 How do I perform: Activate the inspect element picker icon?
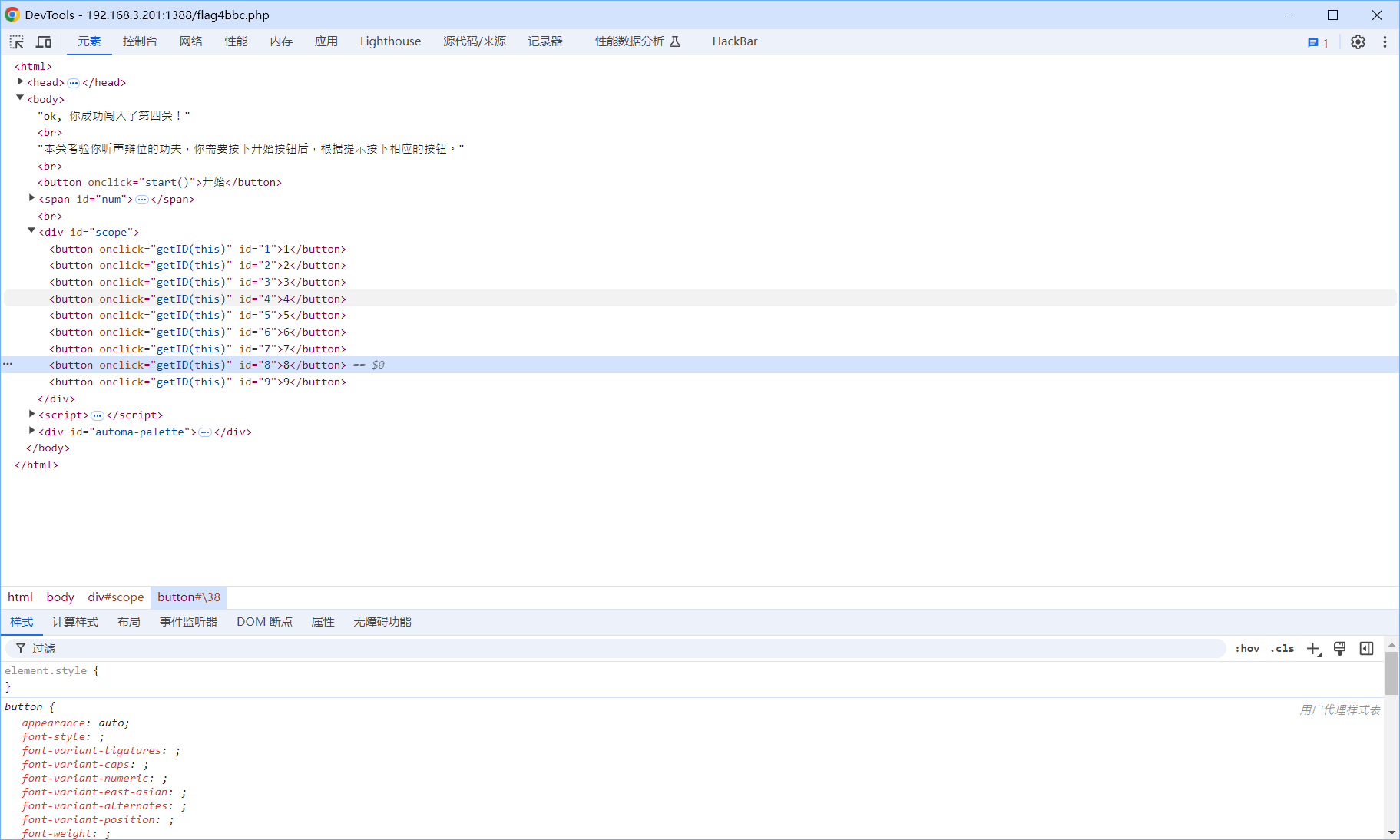click(17, 41)
